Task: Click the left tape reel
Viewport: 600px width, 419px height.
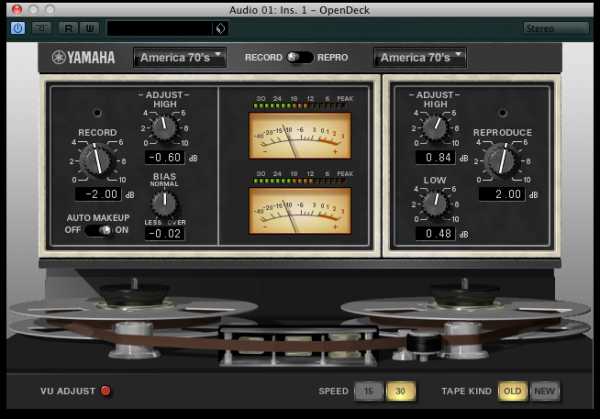Action: (x=134, y=308)
